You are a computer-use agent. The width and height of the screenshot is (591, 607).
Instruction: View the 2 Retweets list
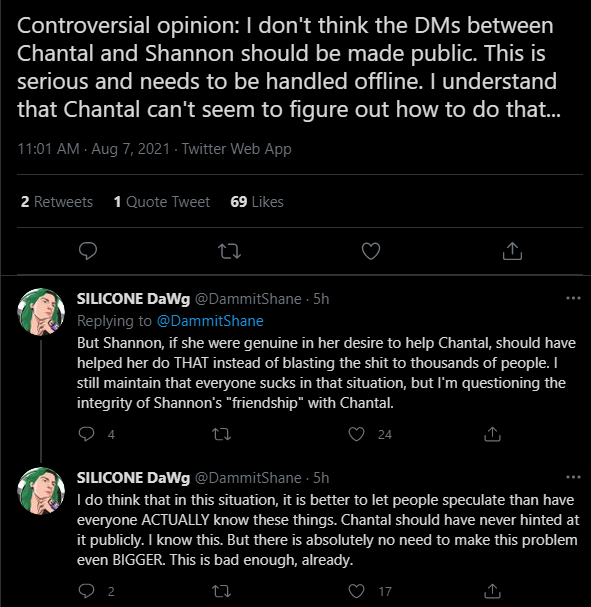click(x=57, y=202)
